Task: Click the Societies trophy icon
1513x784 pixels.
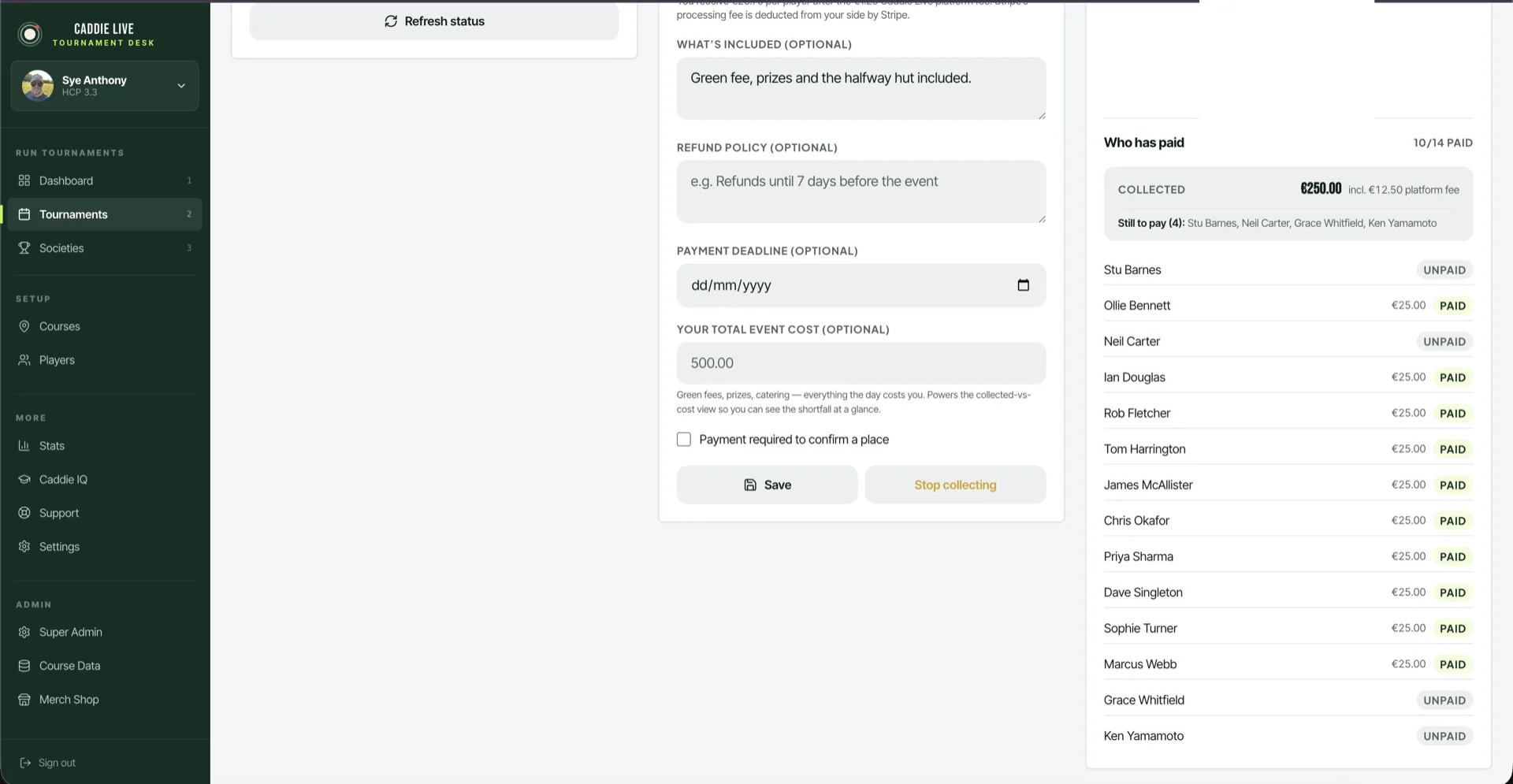Action: 24,247
